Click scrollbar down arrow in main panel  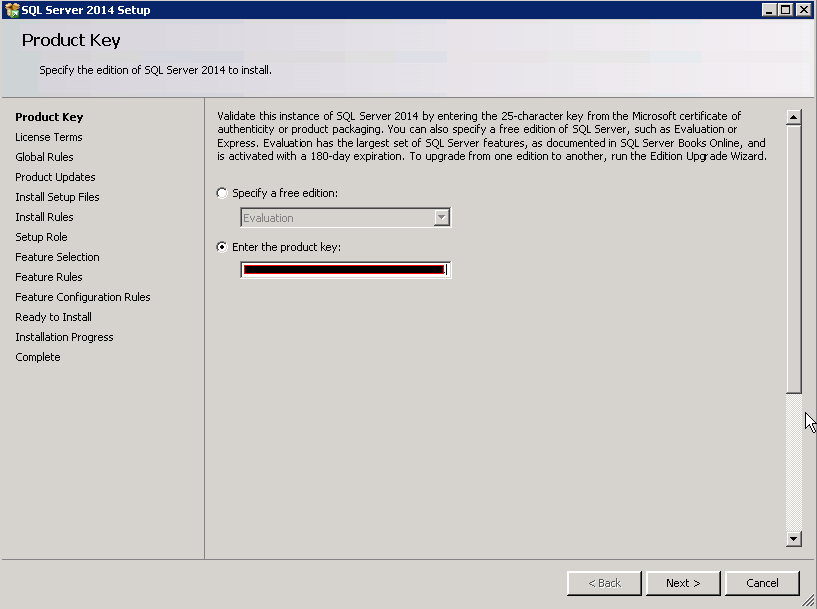tap(794, 539)
